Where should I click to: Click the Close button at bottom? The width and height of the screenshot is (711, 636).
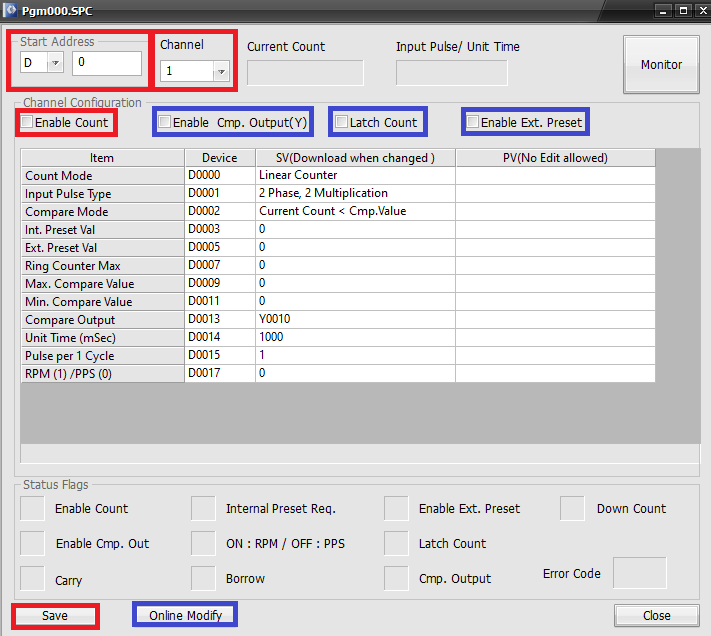[x=656, y=615]
